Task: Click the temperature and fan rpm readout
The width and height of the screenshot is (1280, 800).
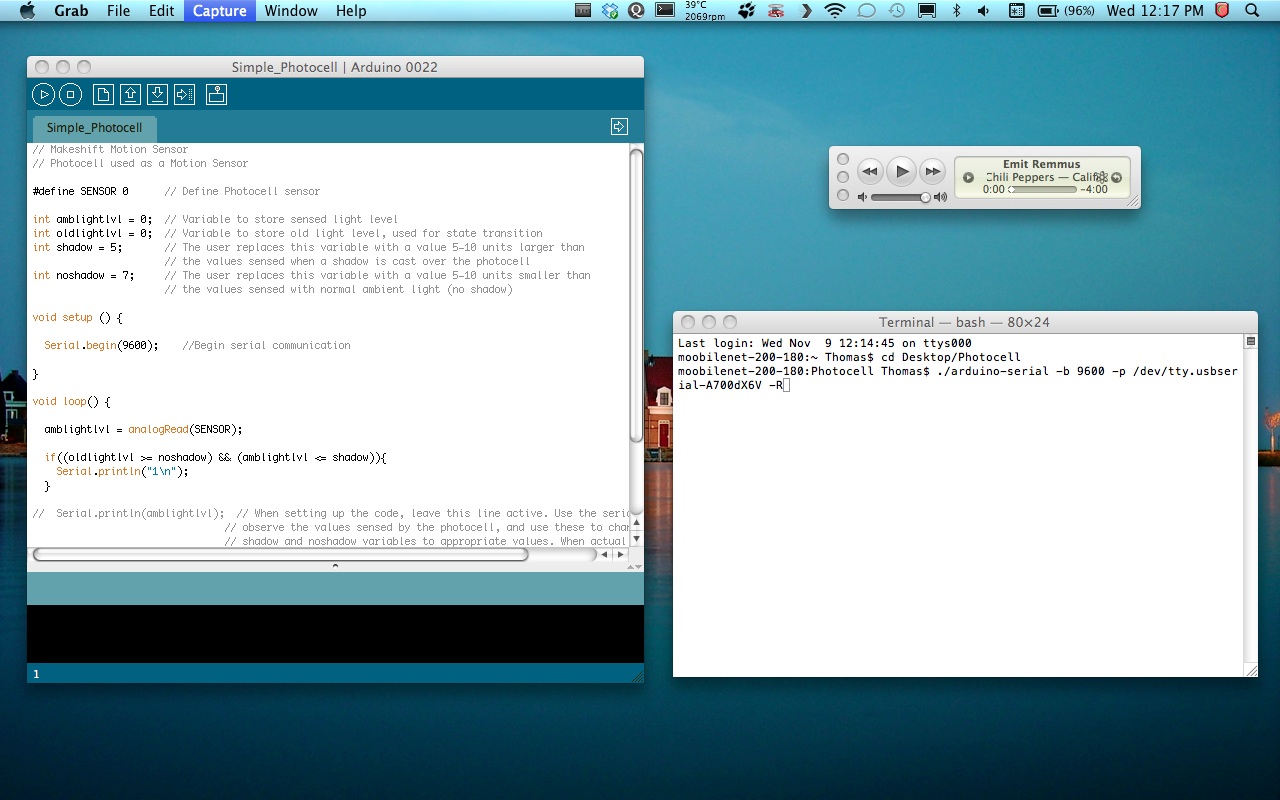Action: (x=705, y=11)
